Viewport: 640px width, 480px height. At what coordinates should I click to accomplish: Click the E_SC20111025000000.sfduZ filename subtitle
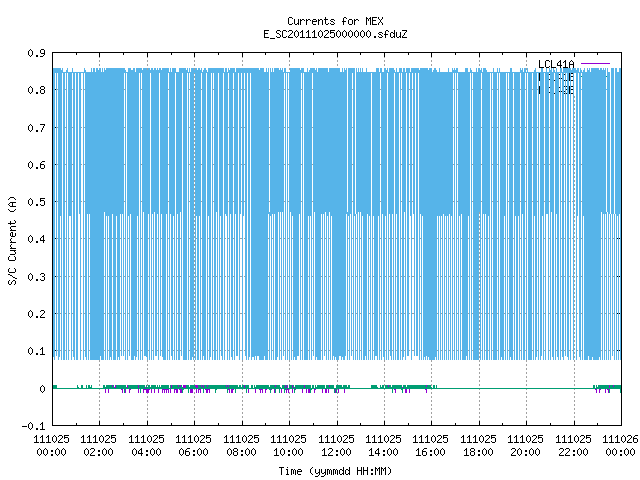(335, 34)
